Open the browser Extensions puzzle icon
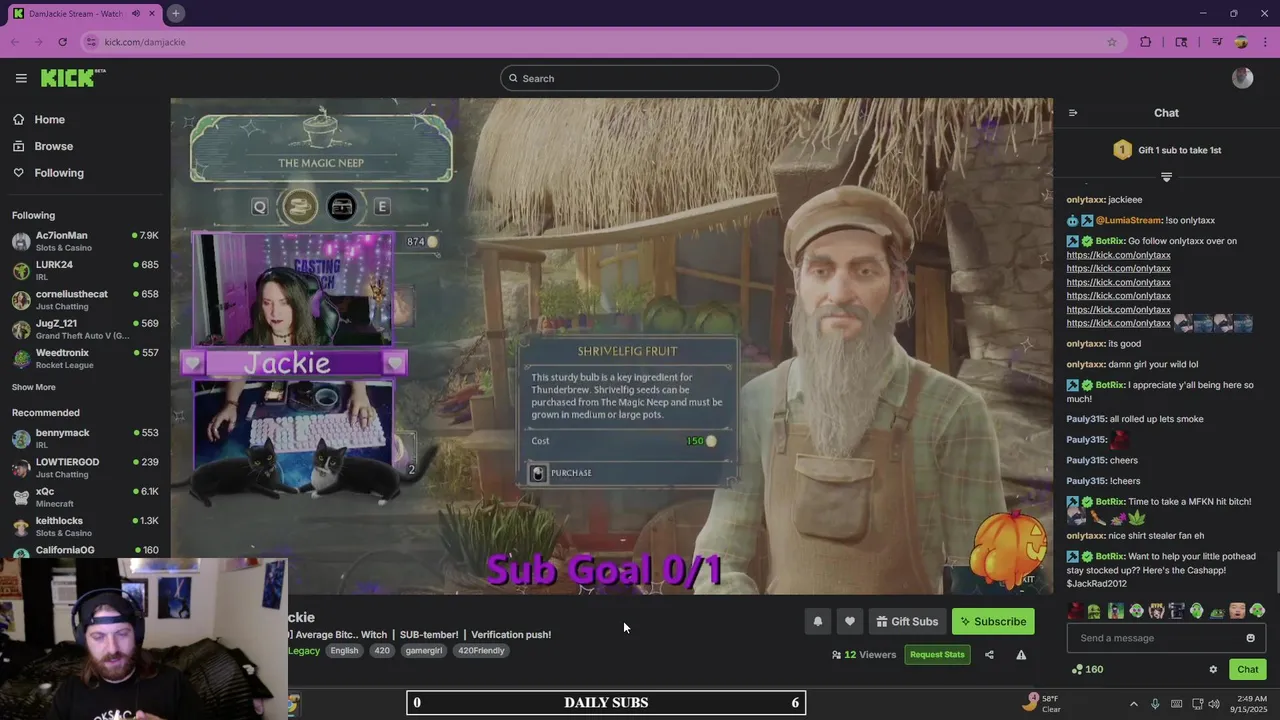This screenshot has height=720, width=1280. click(1146, 42)
